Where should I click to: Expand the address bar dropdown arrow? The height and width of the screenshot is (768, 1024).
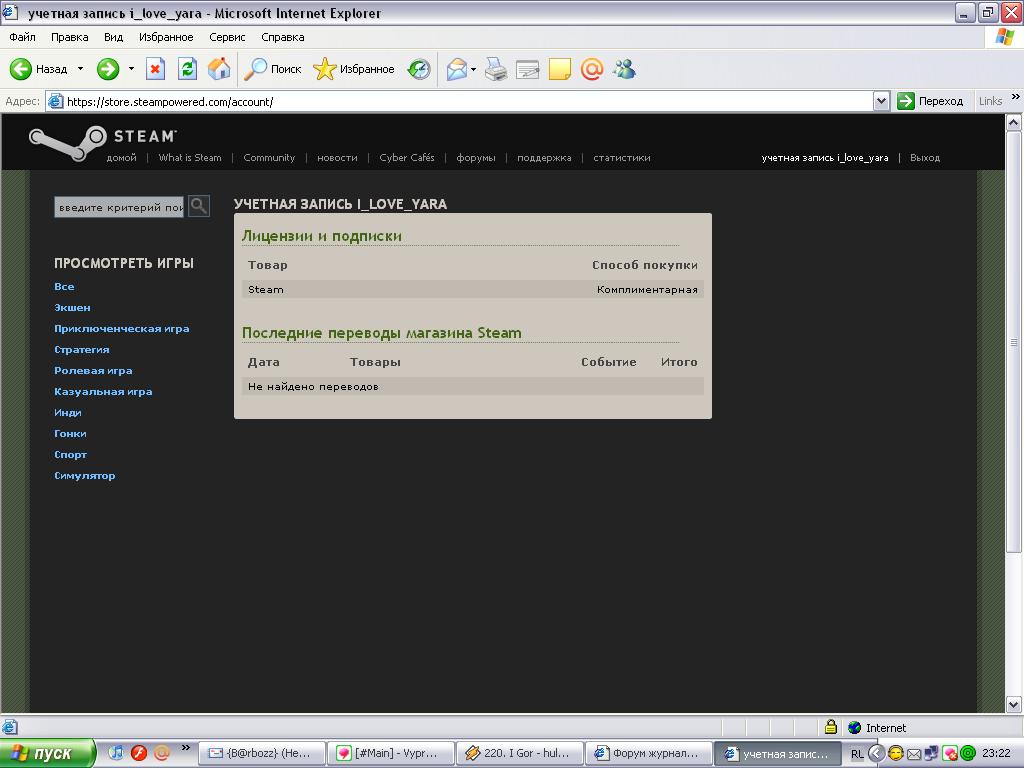point(881,101)
